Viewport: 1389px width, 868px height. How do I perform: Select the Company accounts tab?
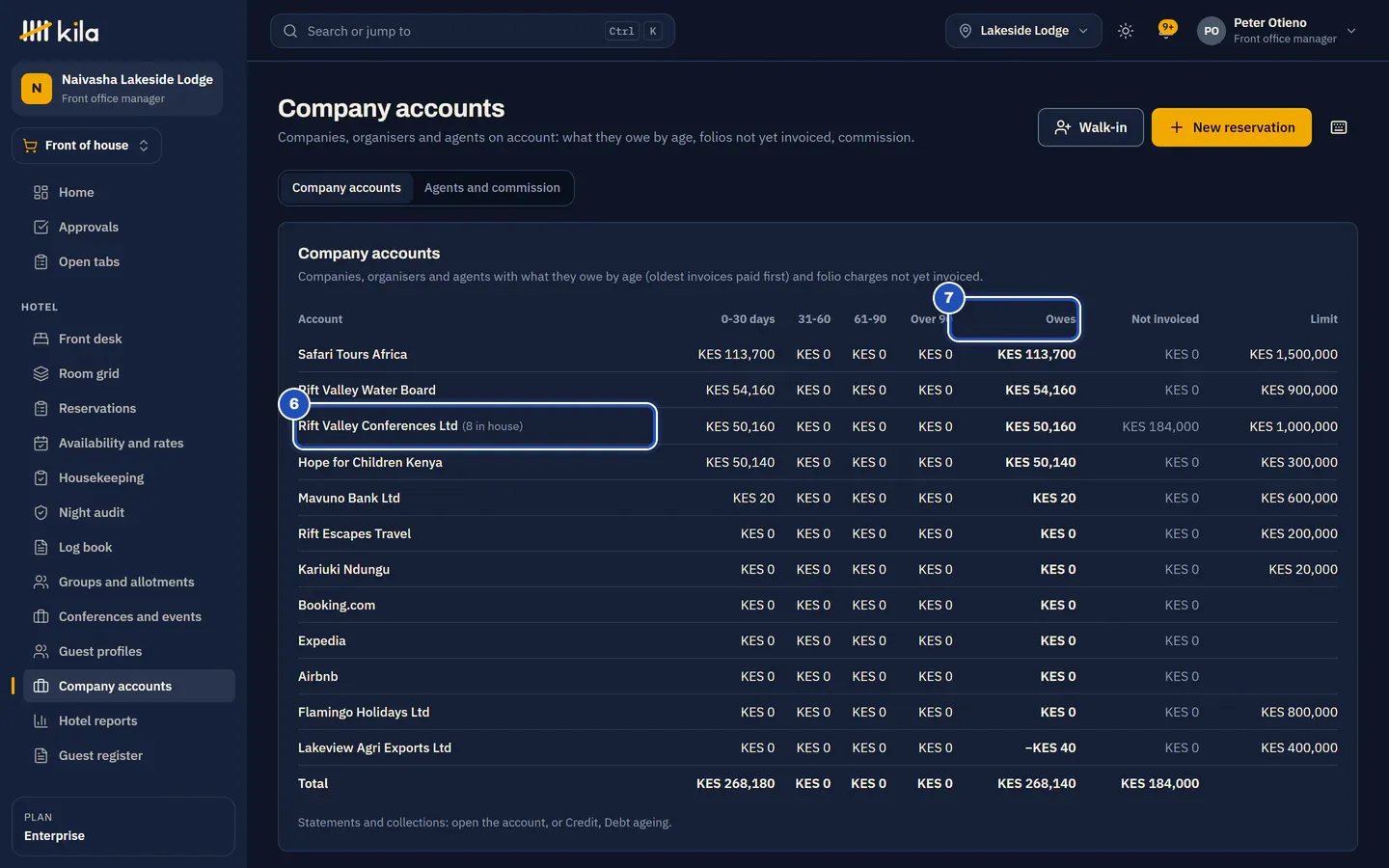point(346,188)
